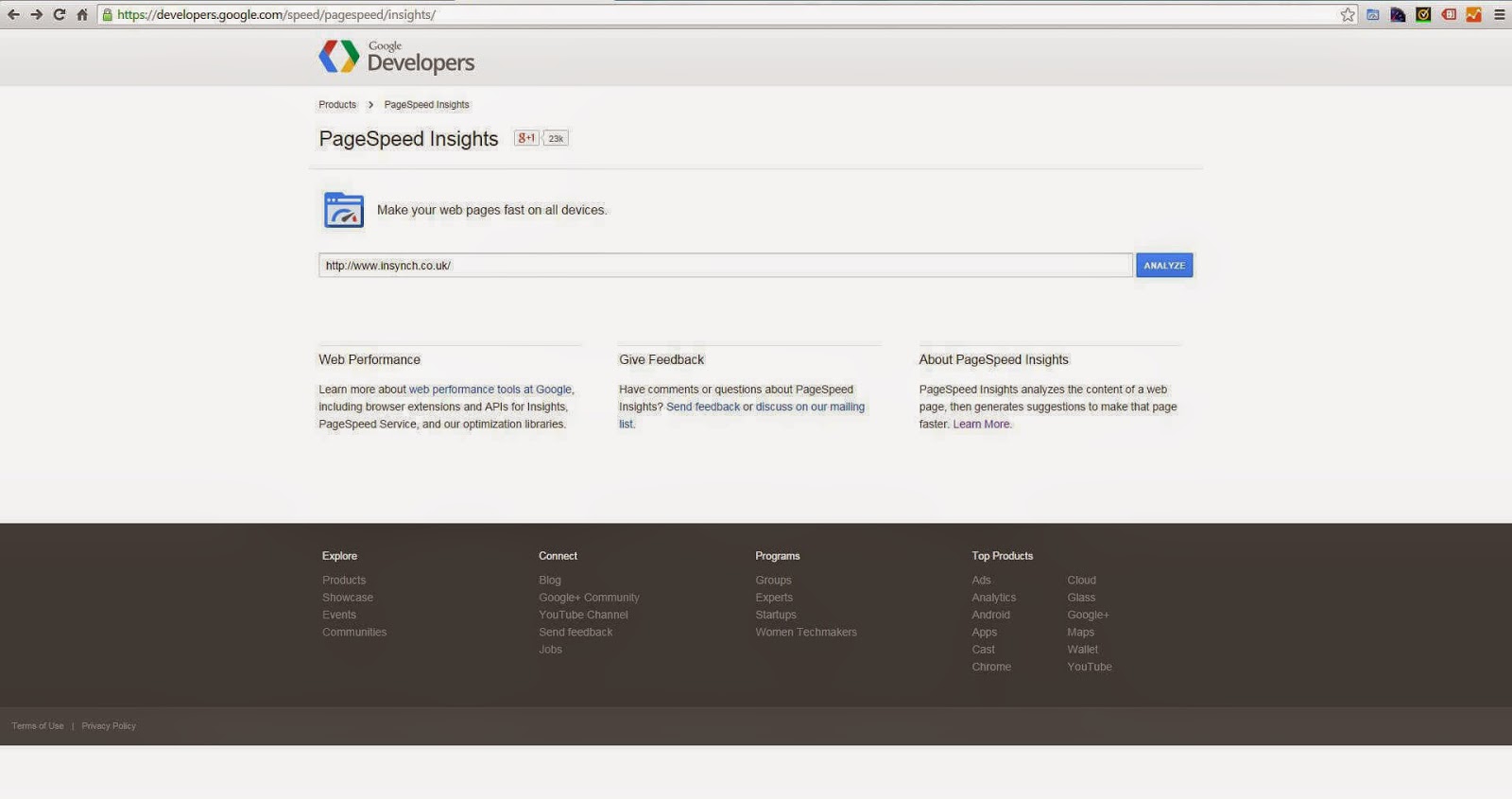Click the 23k share count badge
This screenshot has height=799, width=1512.
(556, 138)
